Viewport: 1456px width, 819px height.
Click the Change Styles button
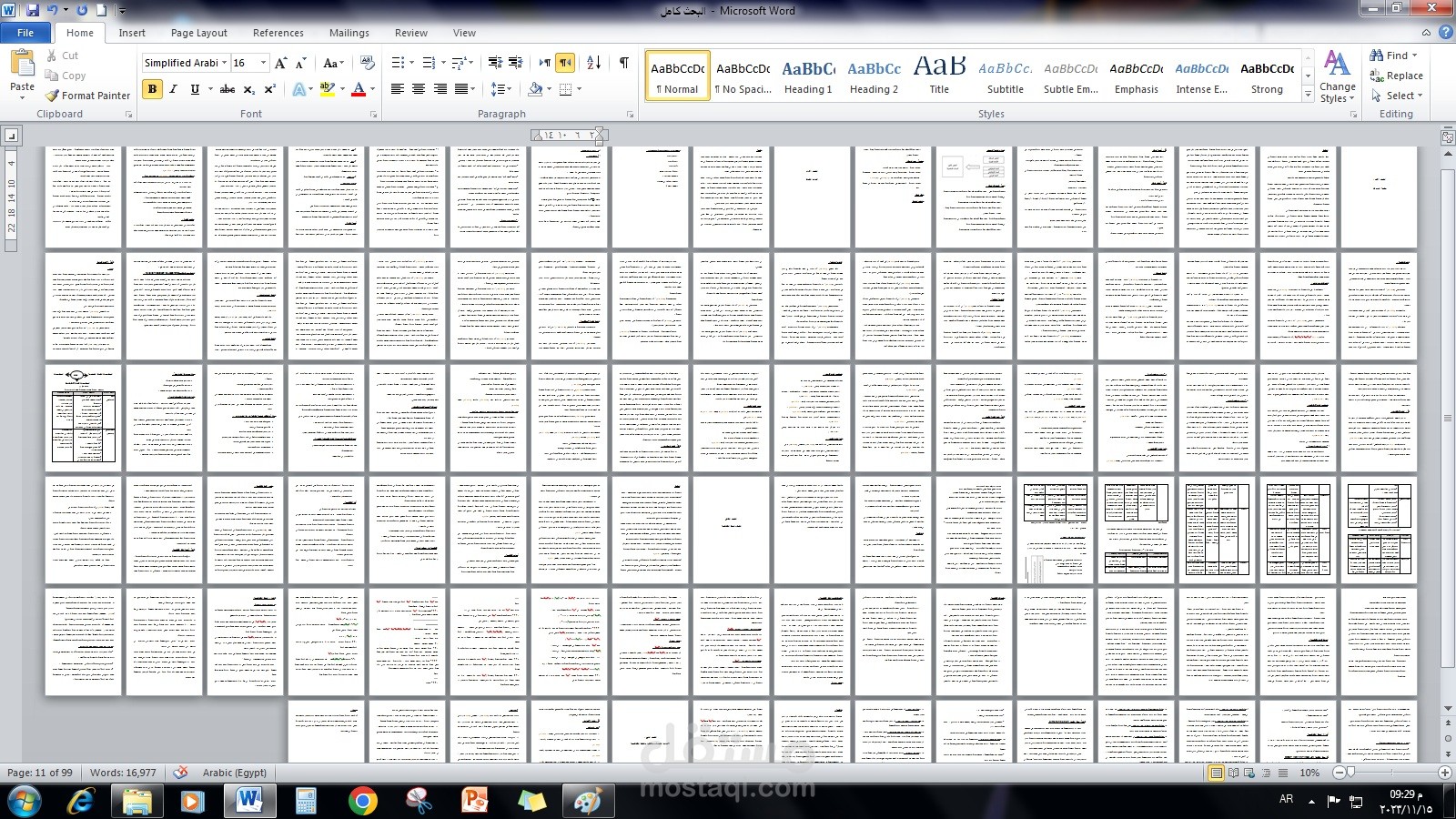(x=1337, y=77)
